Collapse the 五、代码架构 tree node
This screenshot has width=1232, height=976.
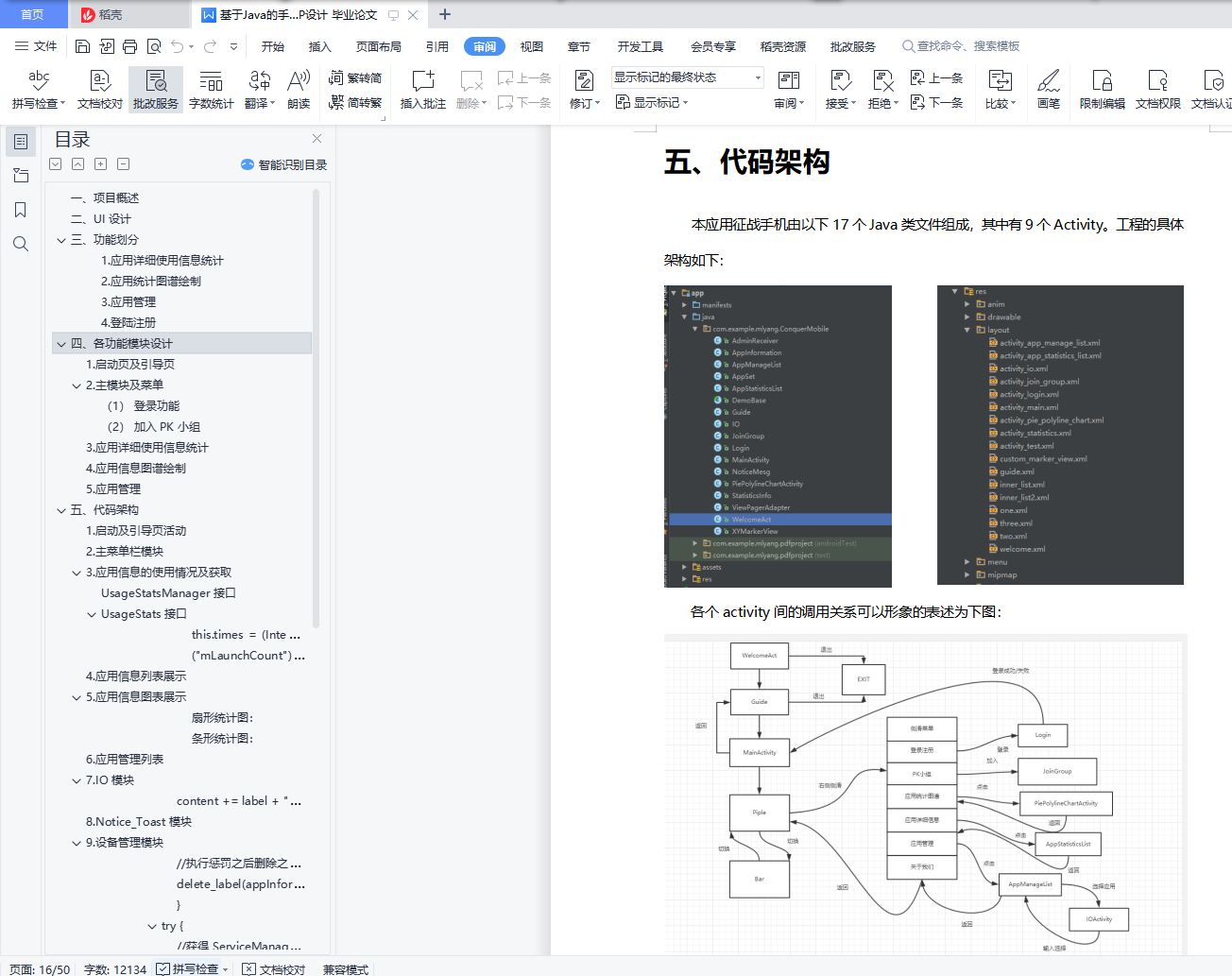click(61, 510)
